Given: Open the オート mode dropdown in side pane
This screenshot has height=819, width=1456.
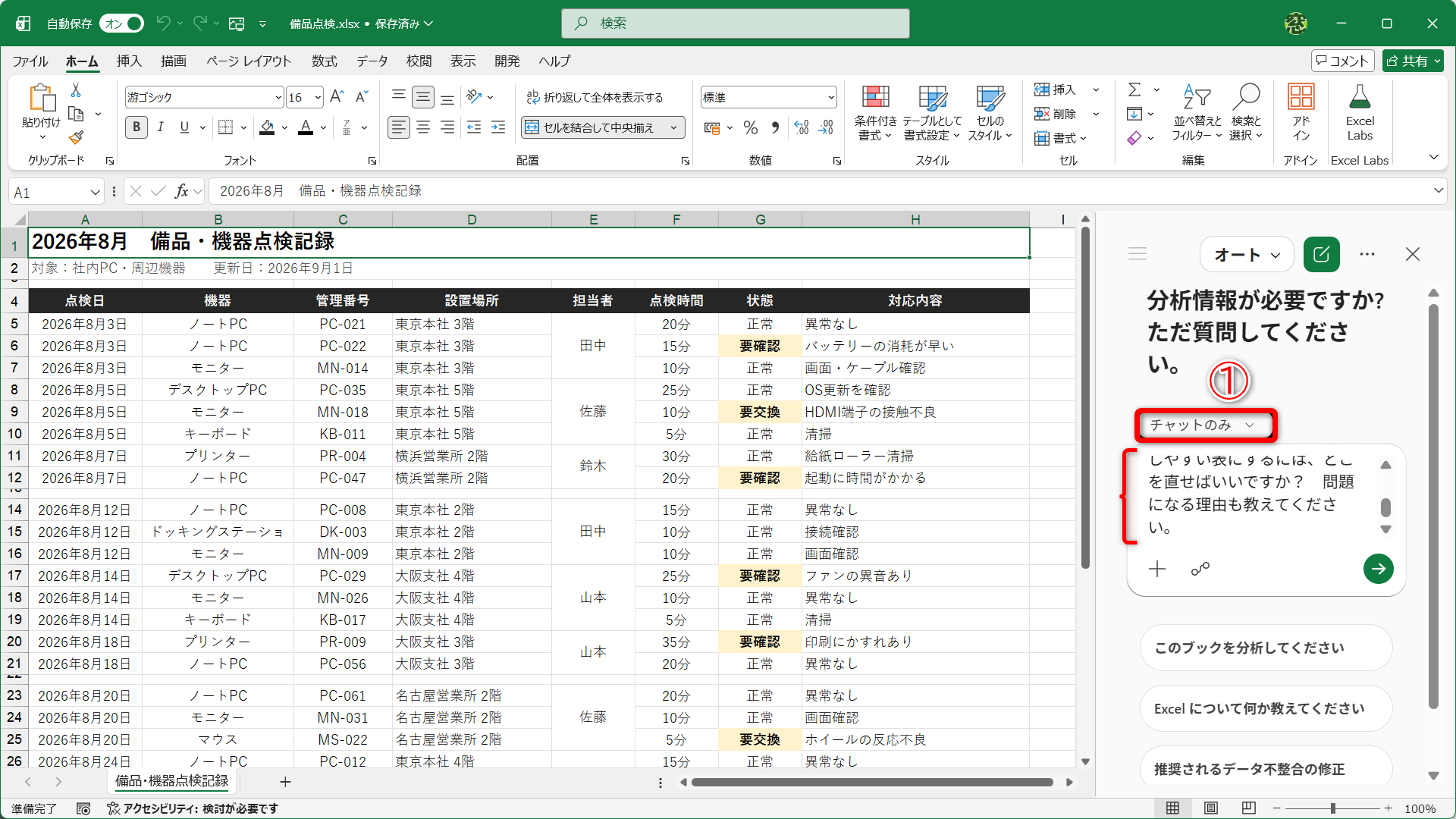Looking at the screenshot, I should [x=1247, y=255].
